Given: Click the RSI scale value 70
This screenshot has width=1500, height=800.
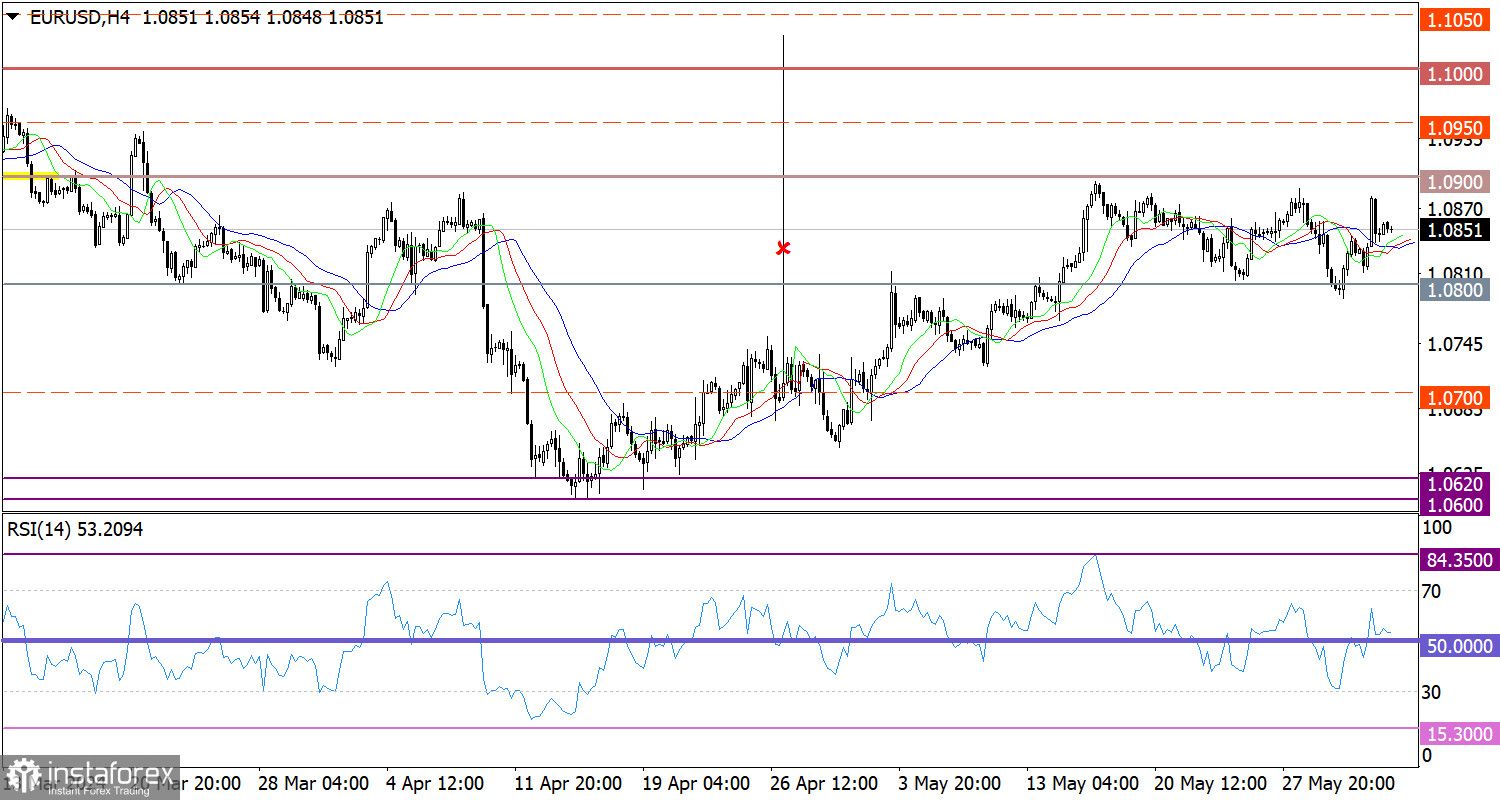Looking at the screenshot, I should pyautogui.click(x=1431, y=591).
